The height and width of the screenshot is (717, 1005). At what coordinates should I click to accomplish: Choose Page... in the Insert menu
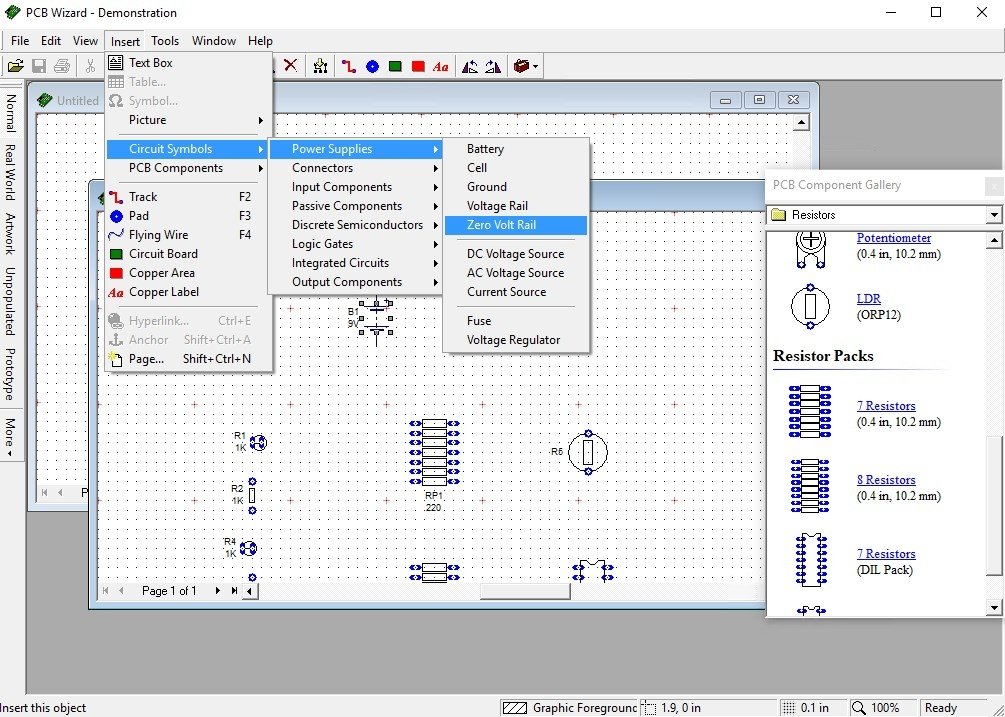pyautogui.click(x=188, y=359)
